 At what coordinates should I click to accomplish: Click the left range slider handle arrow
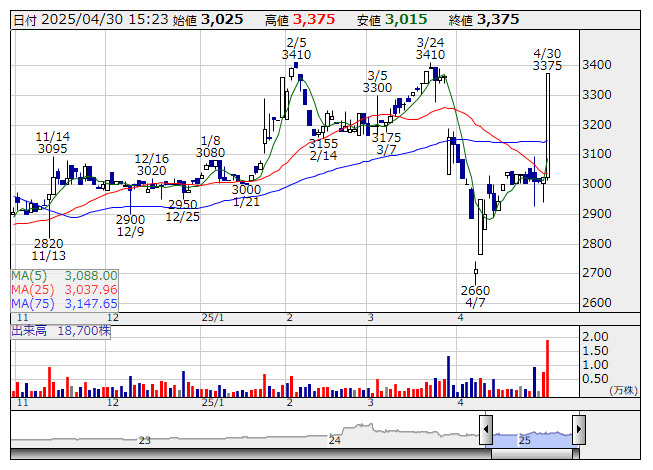coord(486,430)
